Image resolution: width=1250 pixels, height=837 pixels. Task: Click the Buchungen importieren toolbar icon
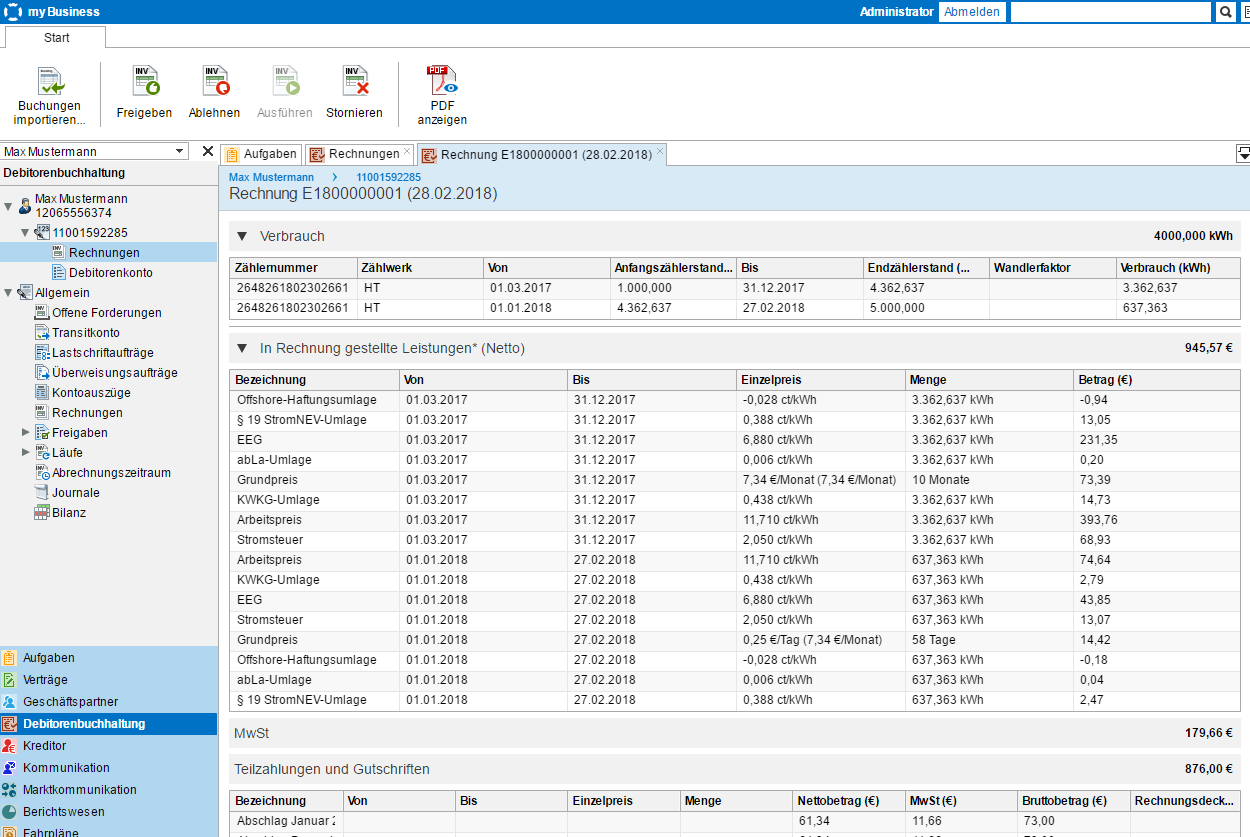pyautogui.click(x=50, y=82)
